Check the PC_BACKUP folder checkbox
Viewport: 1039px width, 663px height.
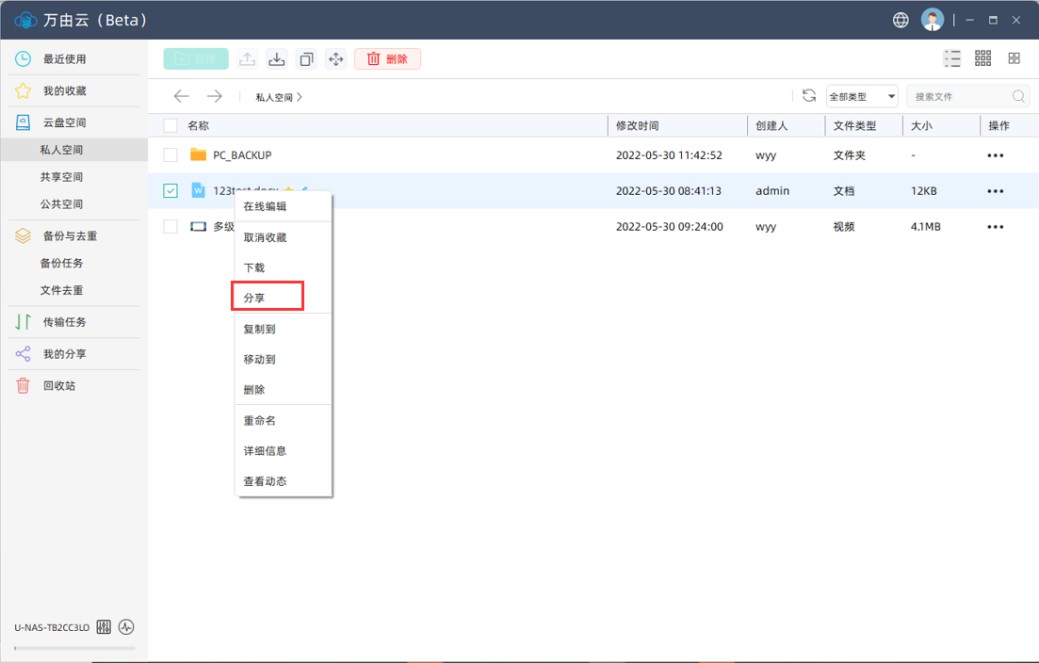[x=170, y=155]
